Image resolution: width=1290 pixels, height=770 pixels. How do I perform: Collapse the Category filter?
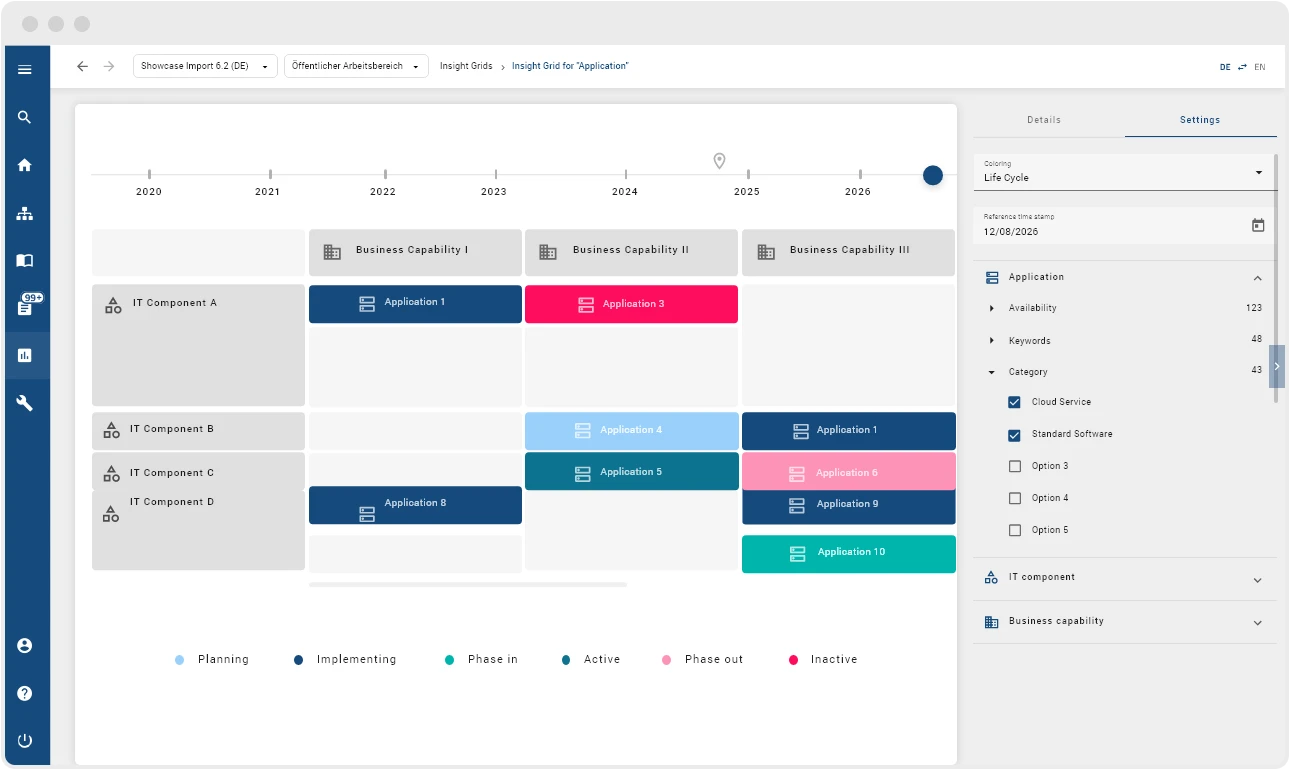click(x=992, y=372)
